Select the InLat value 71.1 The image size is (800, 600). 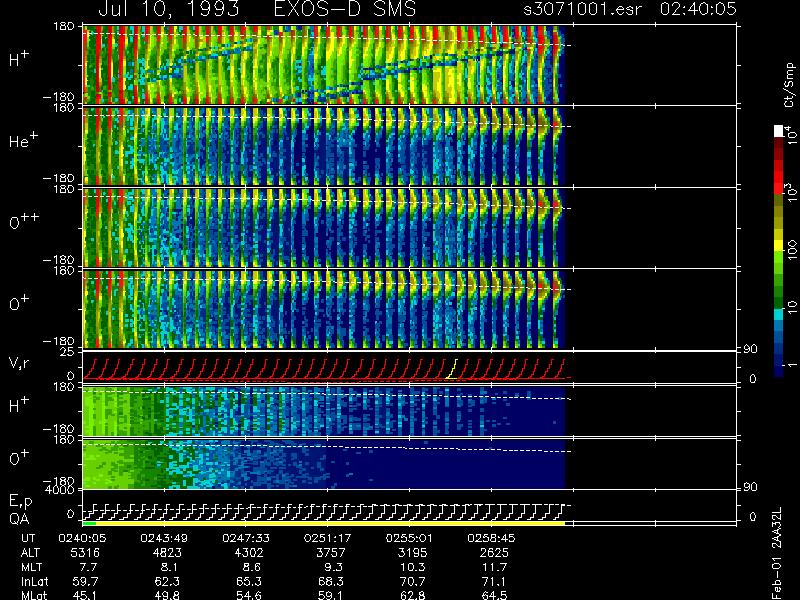(x=494, y=581)
